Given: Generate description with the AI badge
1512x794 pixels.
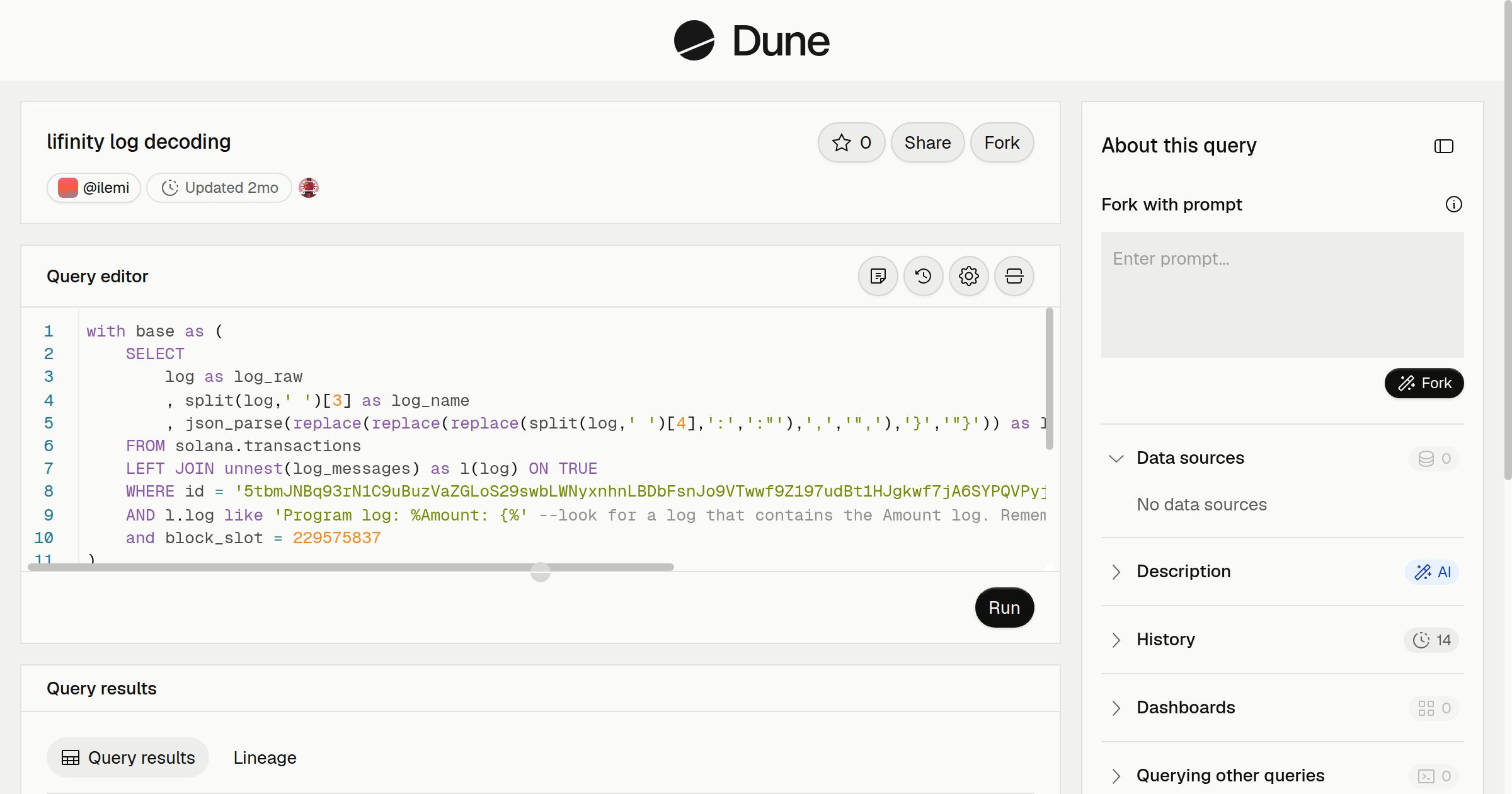Looking at the screenshot, I should coord(1432,572).
